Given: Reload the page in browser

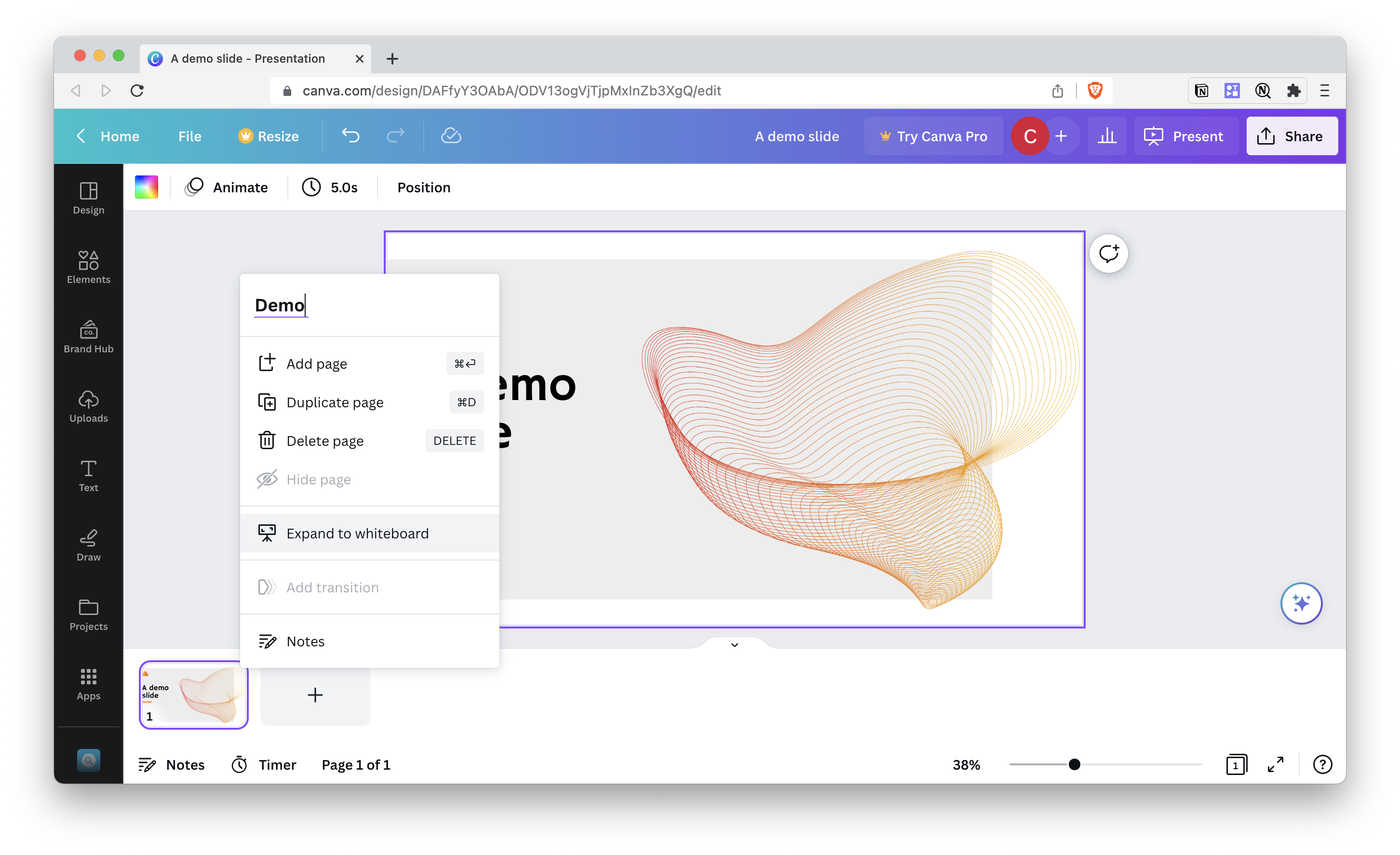Looking at the screenshot, I should 137,90.
